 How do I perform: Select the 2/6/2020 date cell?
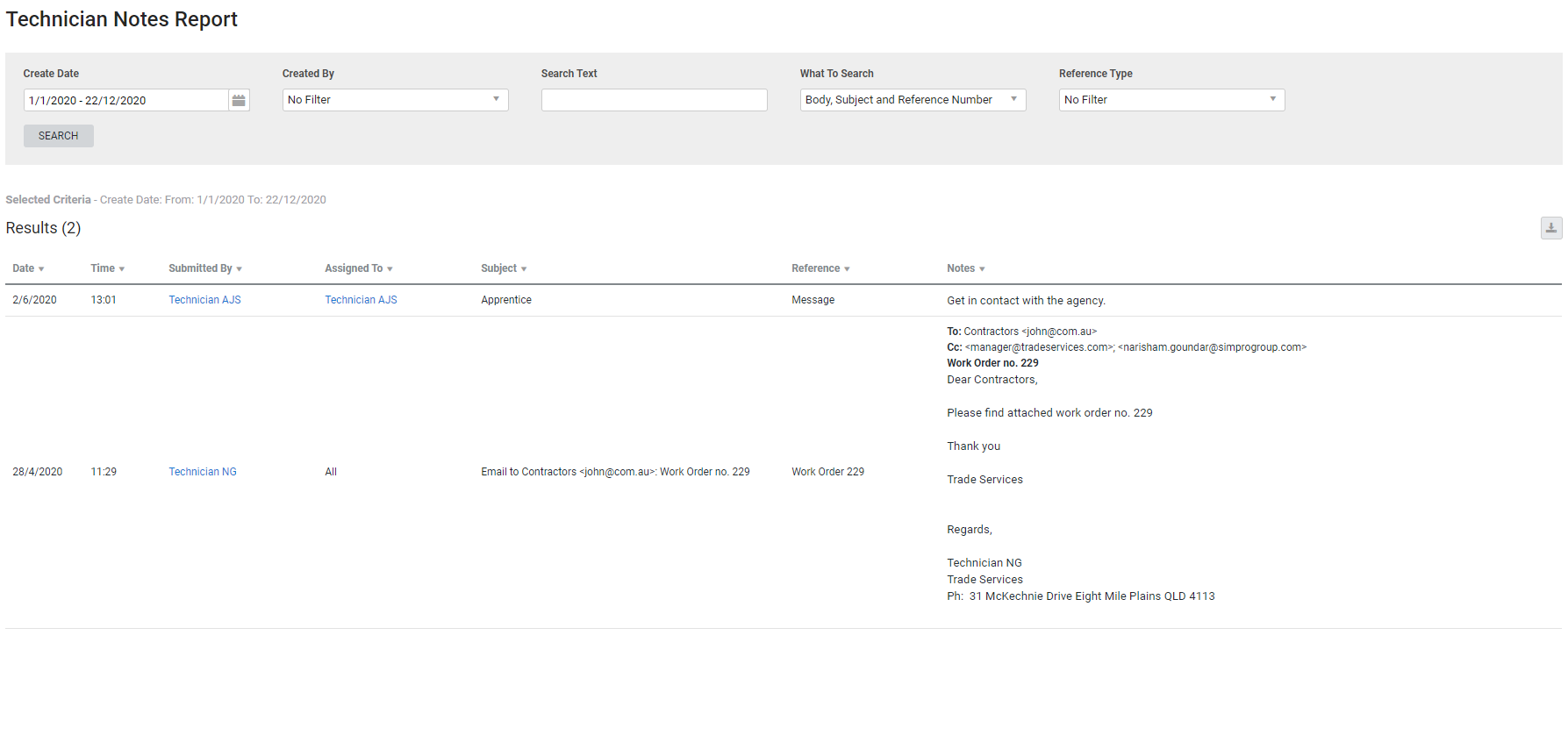(34, 300)
